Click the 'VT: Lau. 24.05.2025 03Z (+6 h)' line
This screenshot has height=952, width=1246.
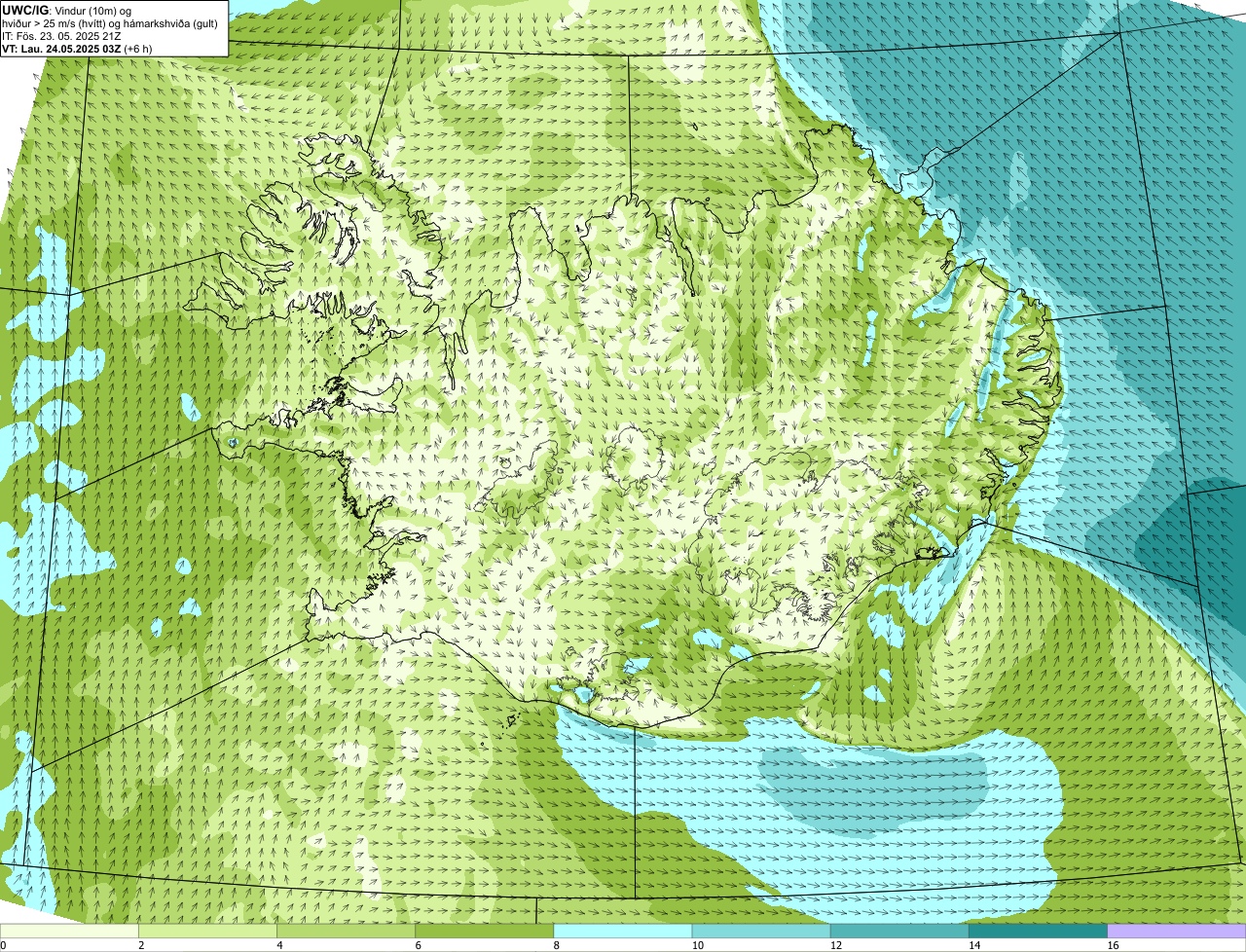pyautogui.click(x=77, y=49)
